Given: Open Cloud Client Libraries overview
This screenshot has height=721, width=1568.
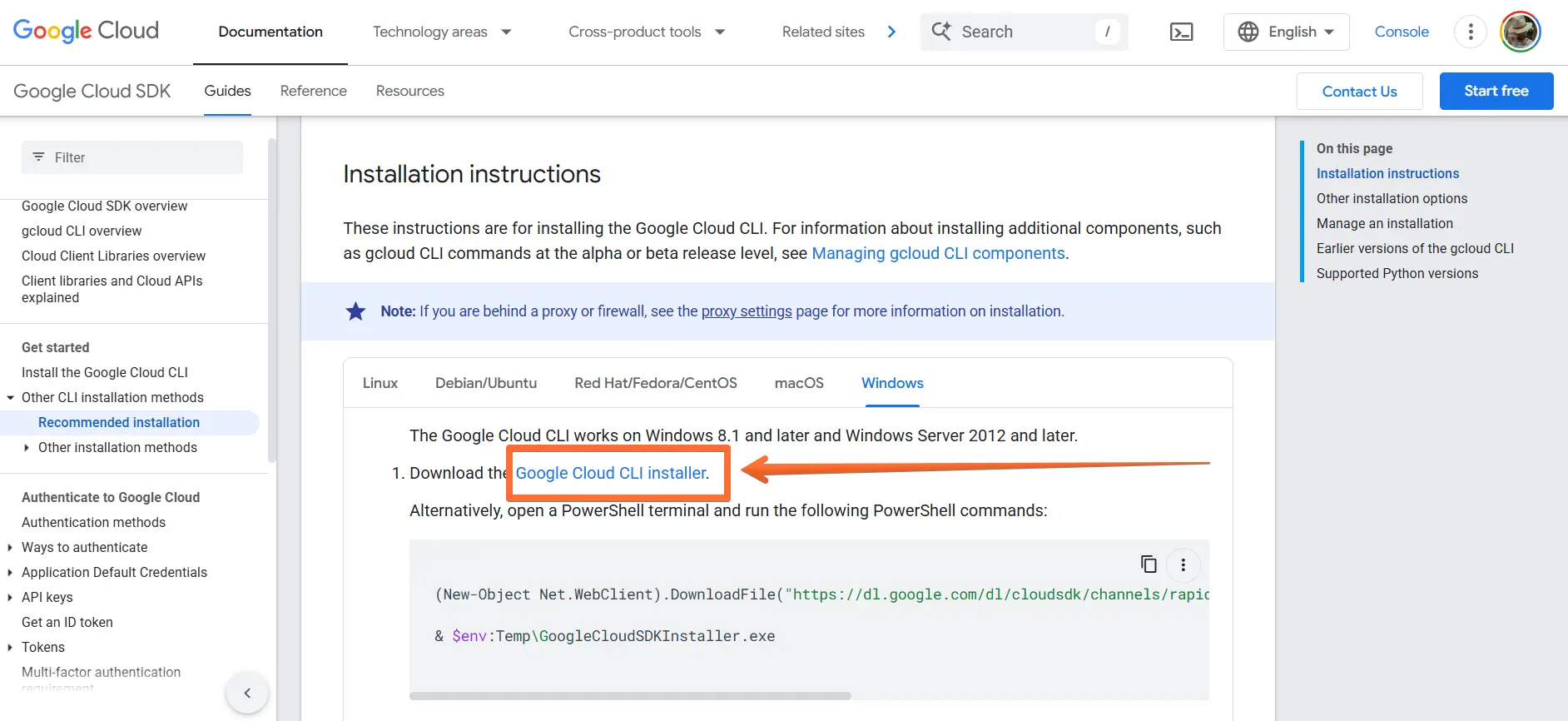Looking at the screenshot, I should [x=113, y=256].
